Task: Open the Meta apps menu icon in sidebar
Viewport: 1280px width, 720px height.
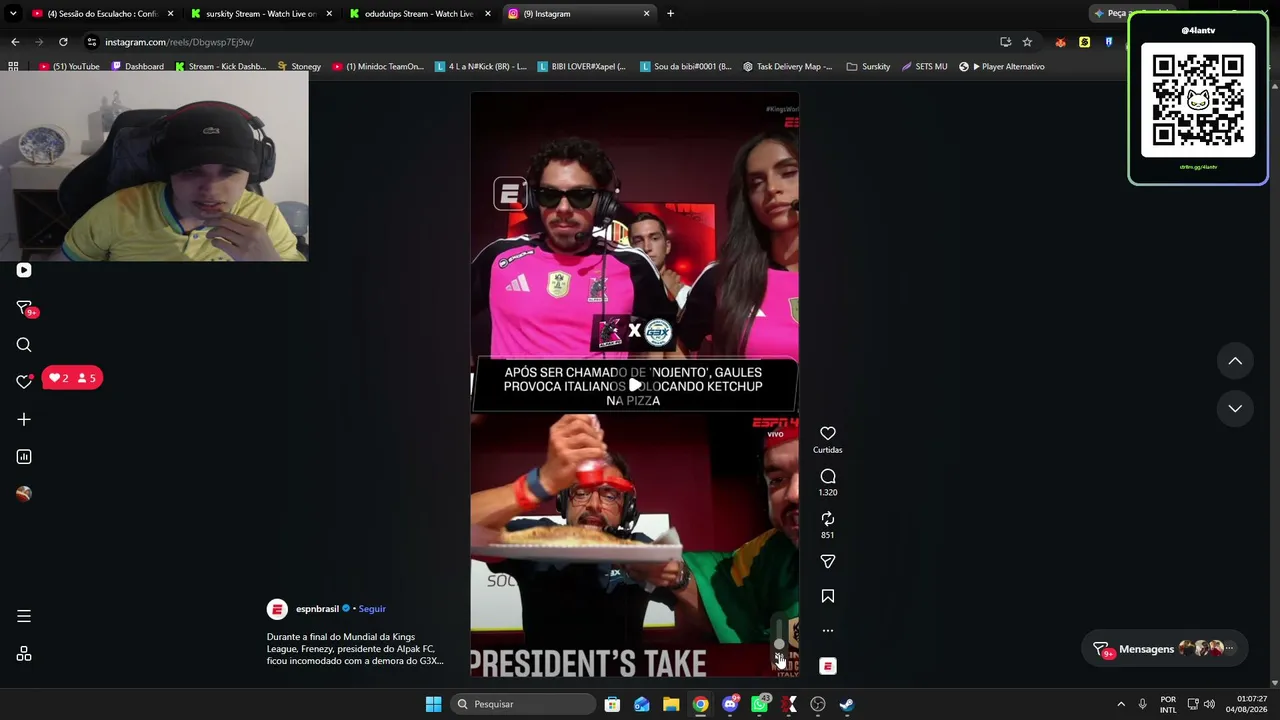Action: tap(24, 654)
